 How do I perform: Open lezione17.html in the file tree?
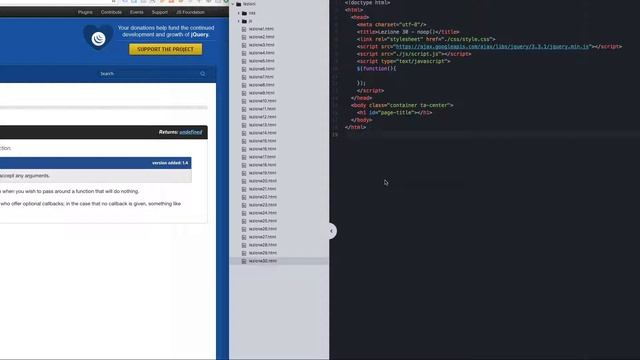[262, 157]
